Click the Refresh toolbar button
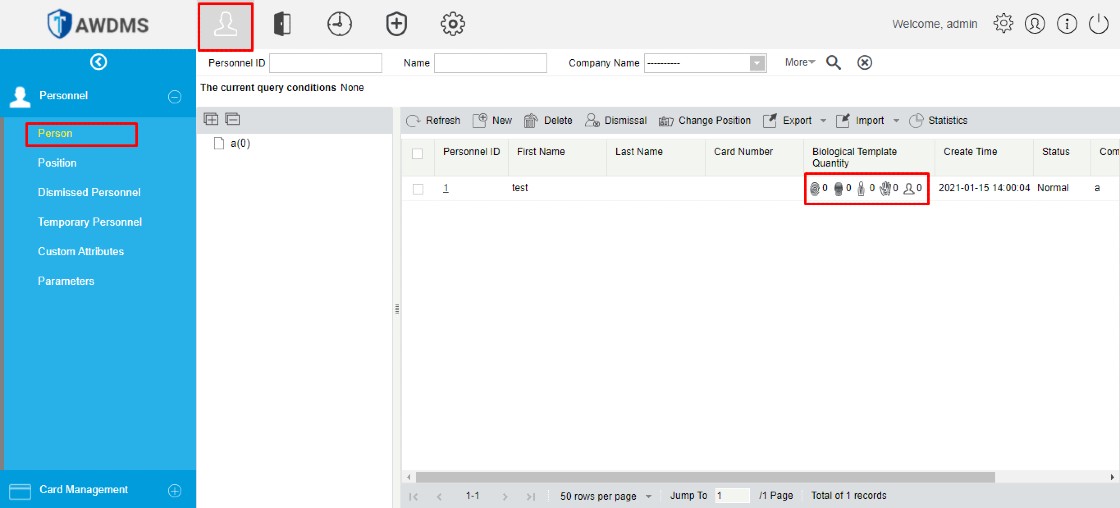 [x=433, y=121]
